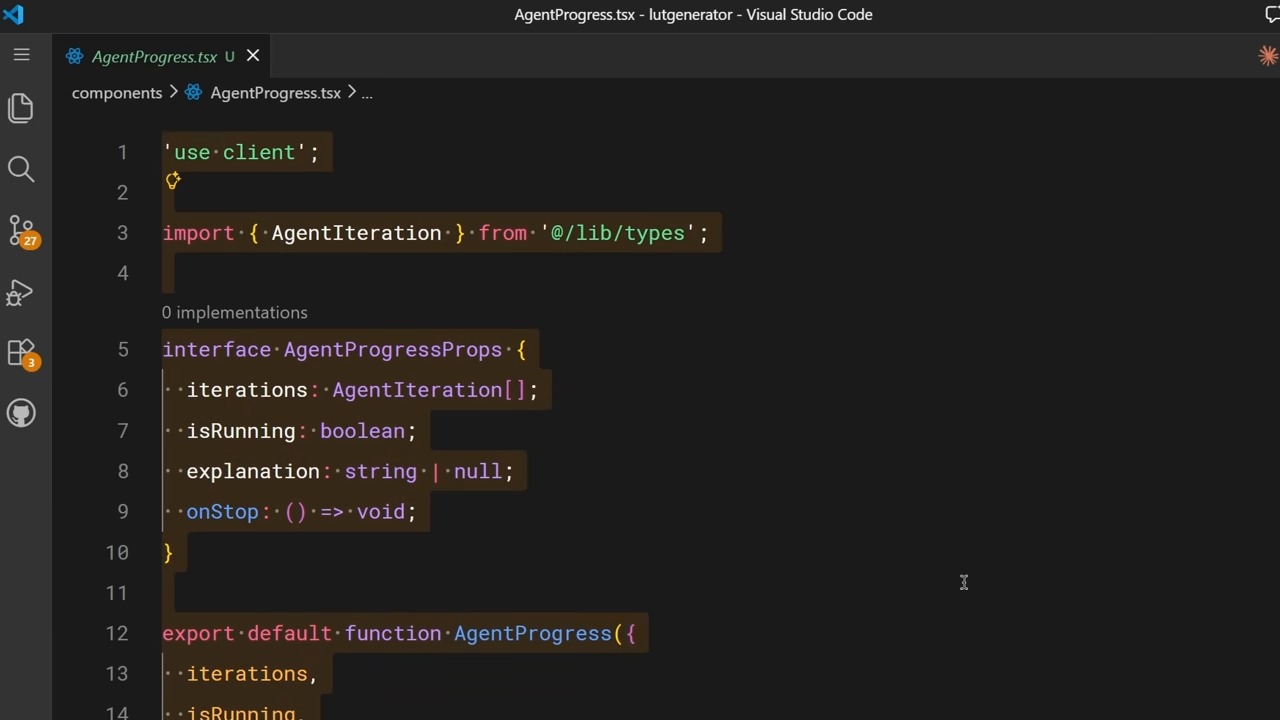Click the lightbulb code action icon
This screenshot has height=720, width=1280.
[173, 181]
